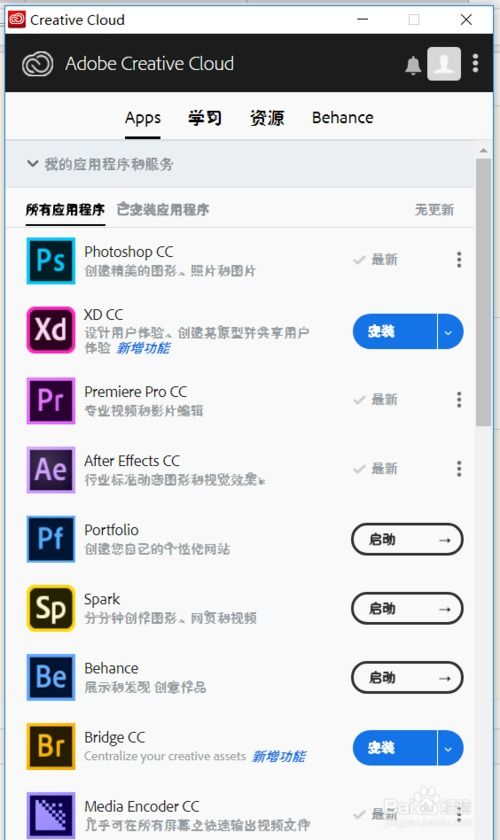500x840 pixels.
Task: Open Photoshop CC more options menu
Action: click(x=459, y=260)
